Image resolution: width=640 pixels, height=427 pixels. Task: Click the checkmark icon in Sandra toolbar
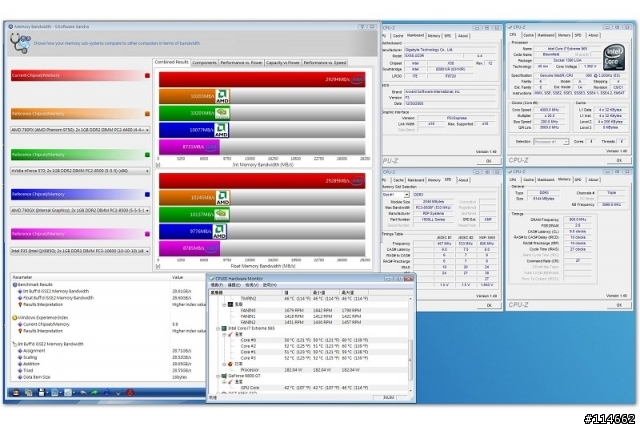[x=118, y=393]
